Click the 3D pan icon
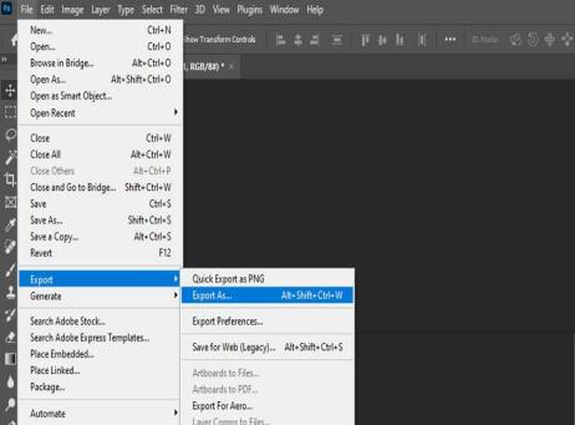 point(549,39)
